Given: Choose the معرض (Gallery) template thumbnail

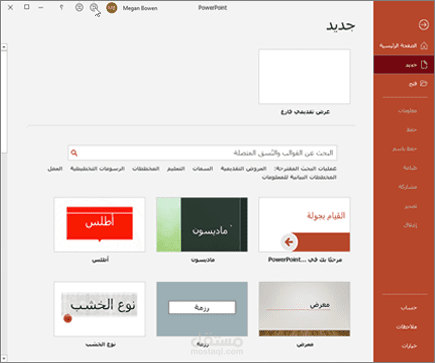Looking at the screenshot, I should (304, 309).
